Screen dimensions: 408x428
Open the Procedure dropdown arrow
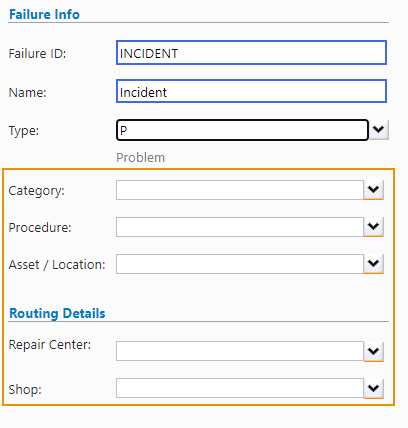(x=374, y=227)
